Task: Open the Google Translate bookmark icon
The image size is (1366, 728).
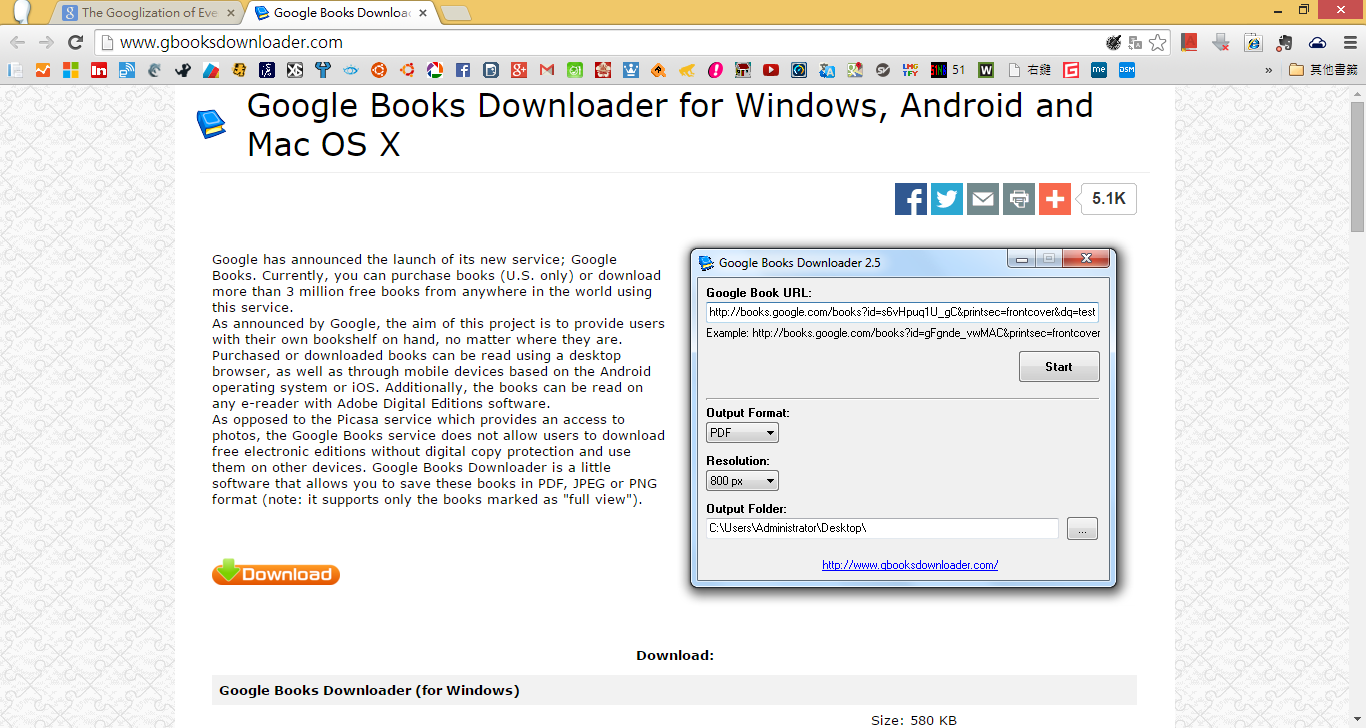Action: click(x=827, y=70)
